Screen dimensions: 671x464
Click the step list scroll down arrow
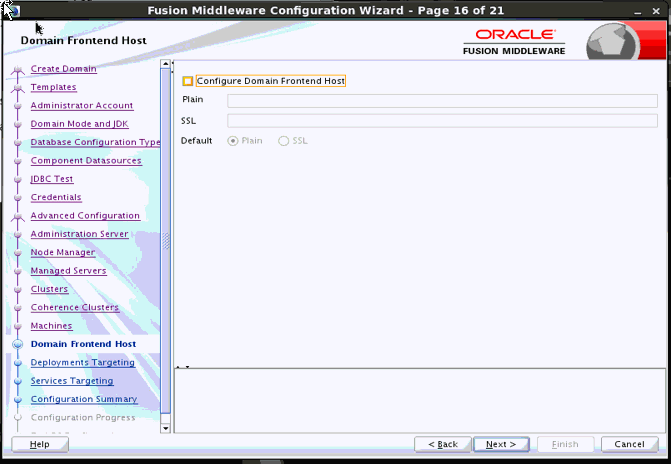pos(165,428)
